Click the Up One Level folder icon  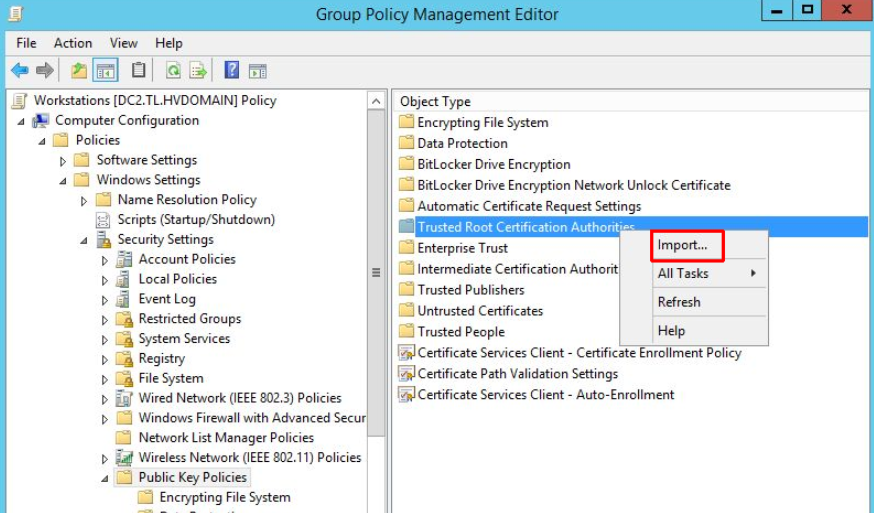[78, 70]
